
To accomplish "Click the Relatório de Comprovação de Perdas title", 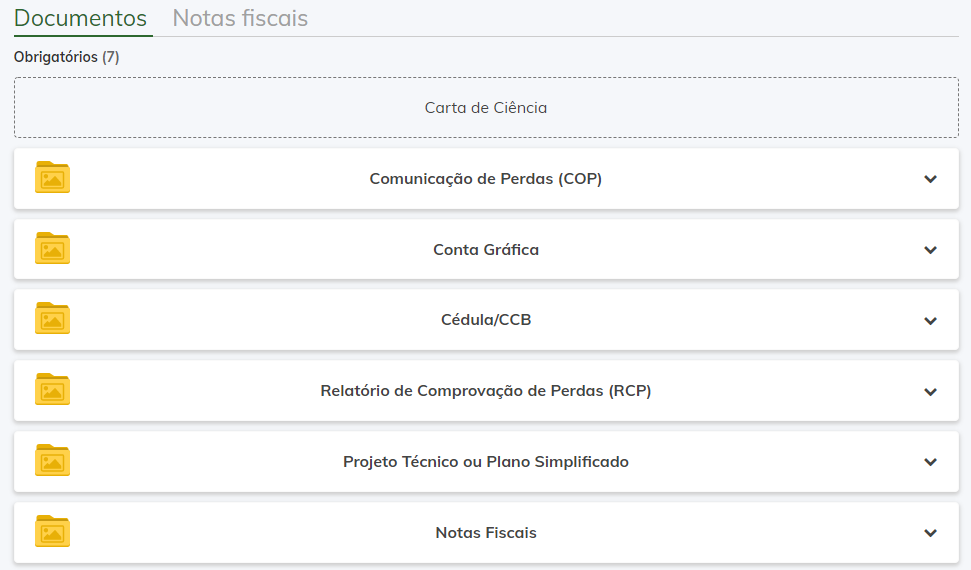I will coord(486,391).
